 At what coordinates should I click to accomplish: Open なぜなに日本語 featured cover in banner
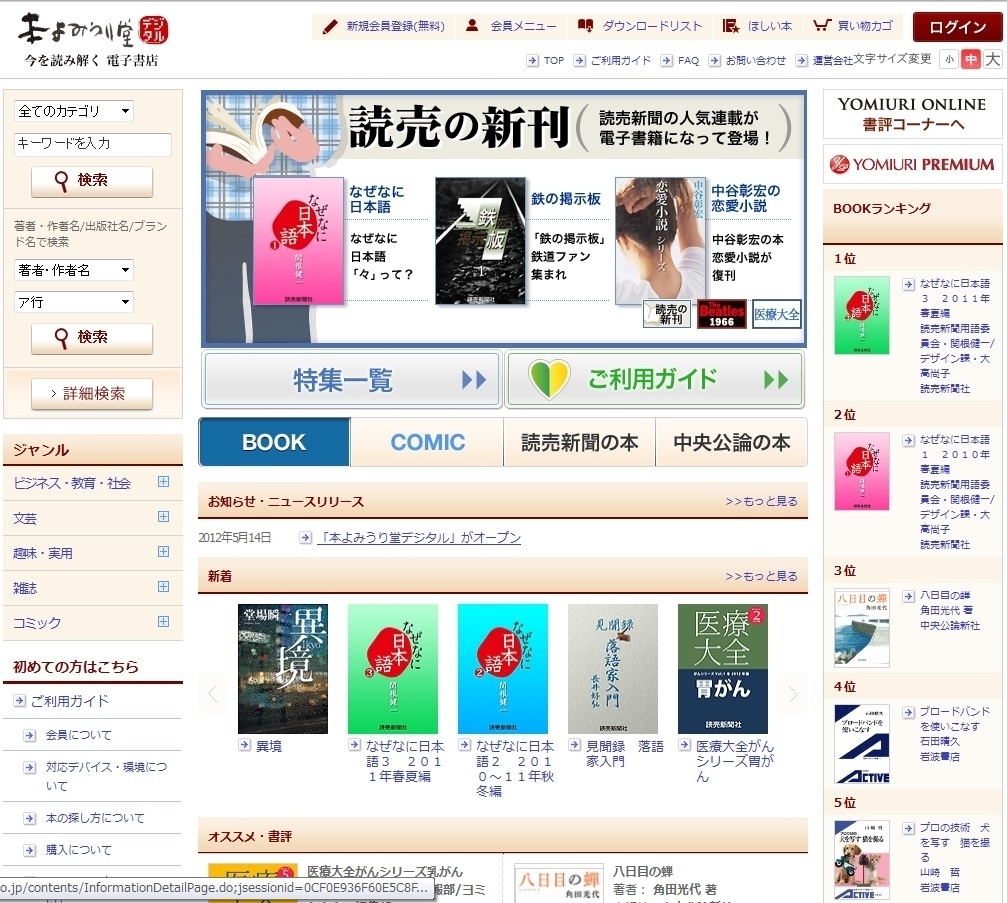tap(299, 240)
